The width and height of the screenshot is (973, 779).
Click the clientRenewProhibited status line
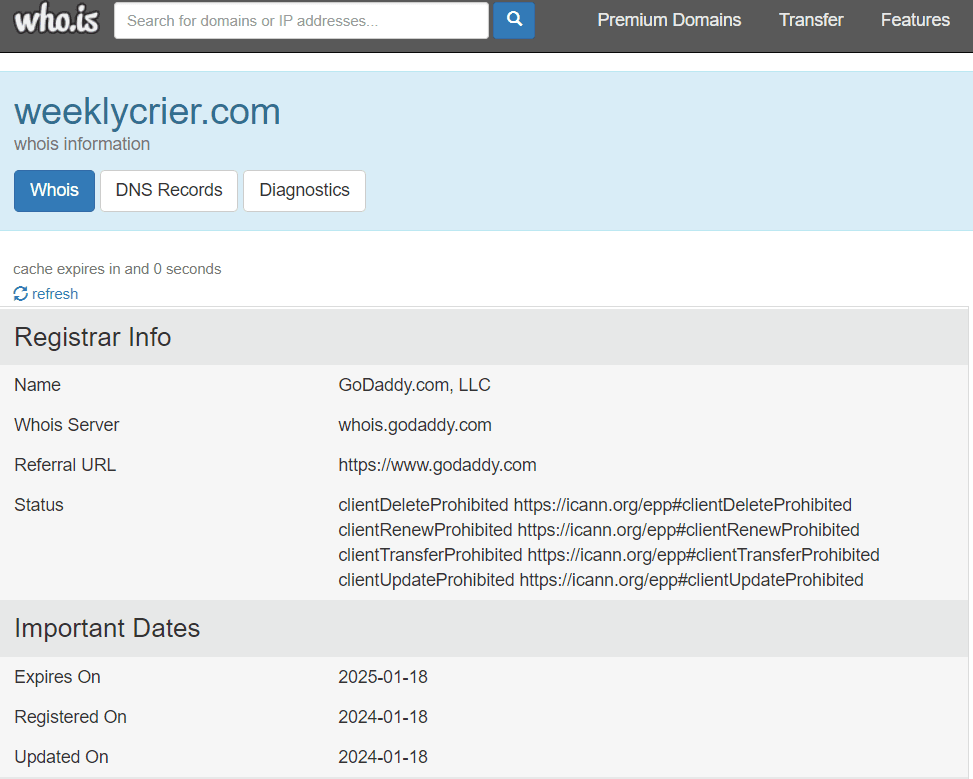coord(599,529)
